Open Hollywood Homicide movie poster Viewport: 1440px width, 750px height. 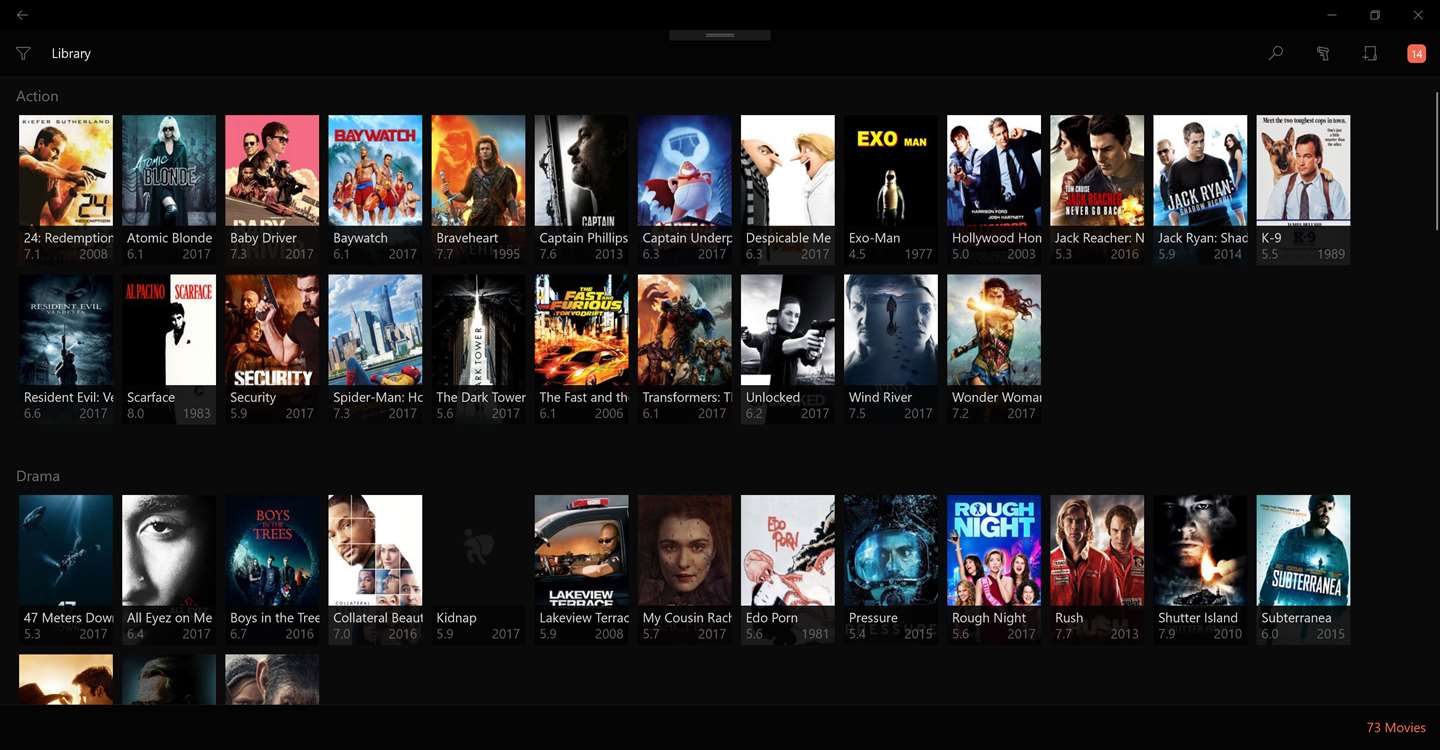pyautogui.click(x=994, y=190)
